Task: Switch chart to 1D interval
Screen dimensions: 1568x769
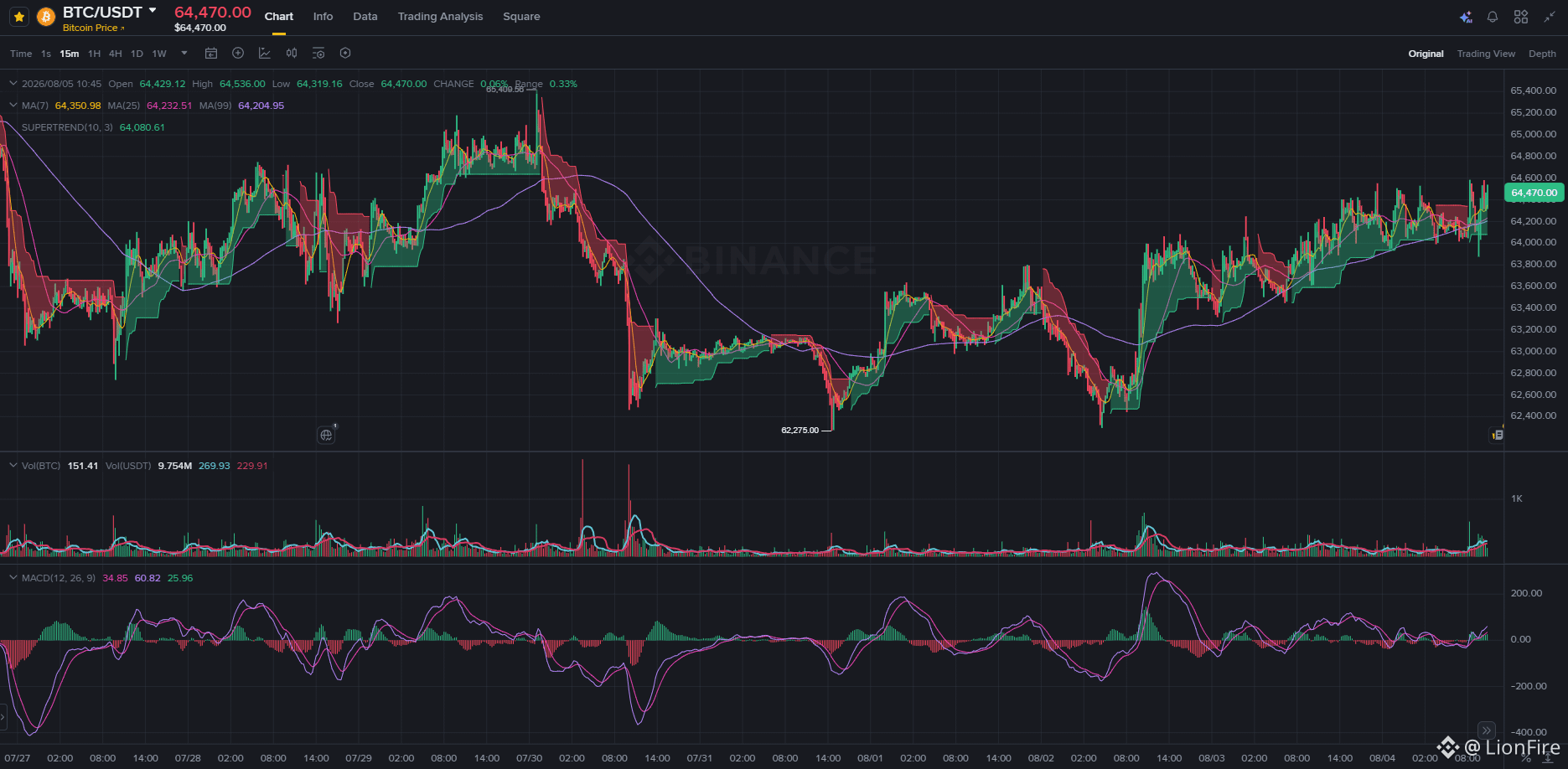Action: [137, 54]
